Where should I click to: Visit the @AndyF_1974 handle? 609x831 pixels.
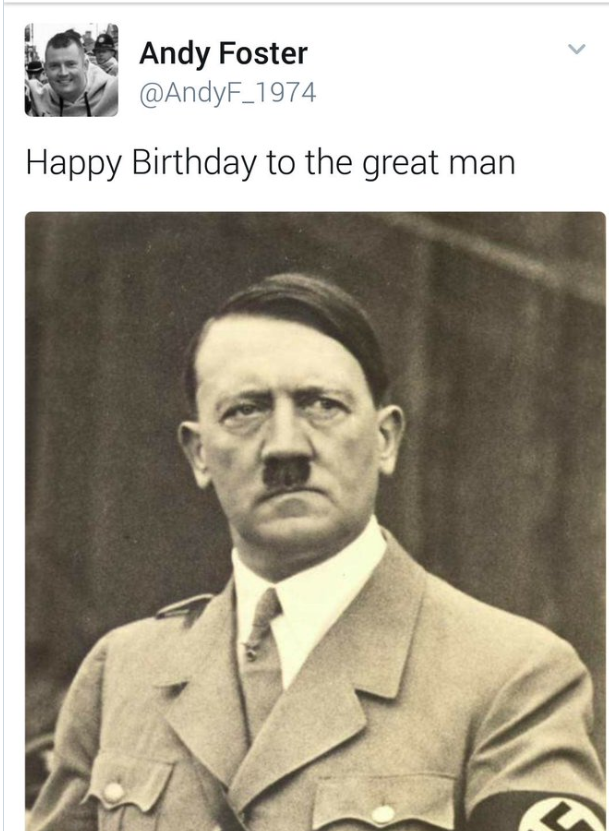pos(228,93)
